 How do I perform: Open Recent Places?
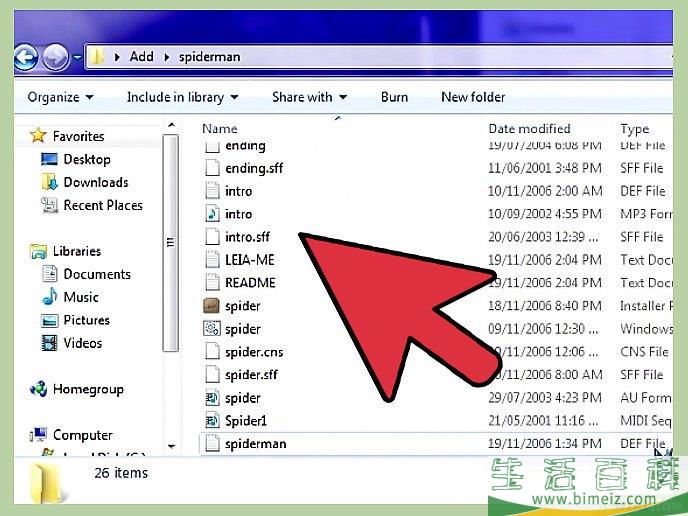tap(103, 205)
